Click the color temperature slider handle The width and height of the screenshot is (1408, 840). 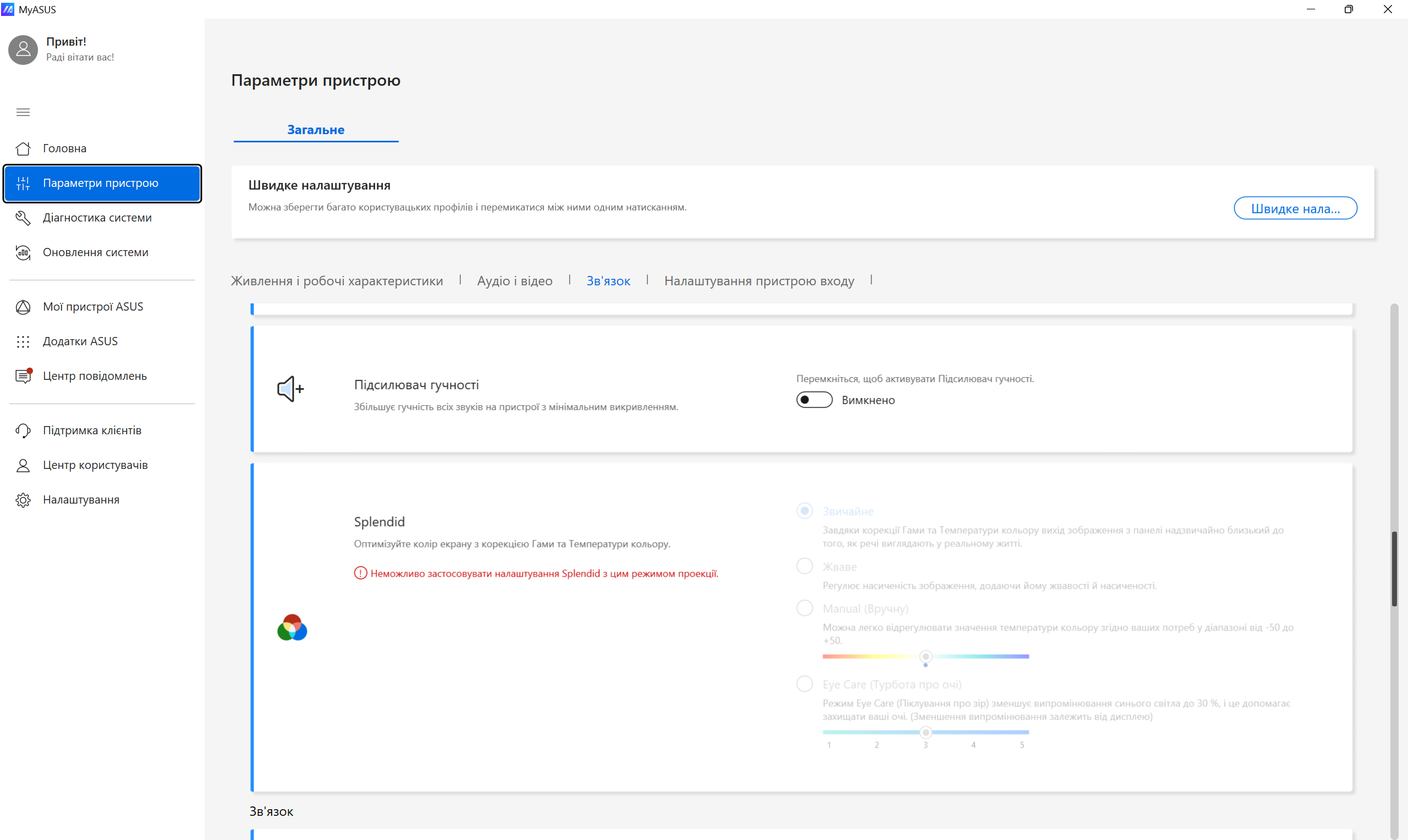click(x=926, y=656)
